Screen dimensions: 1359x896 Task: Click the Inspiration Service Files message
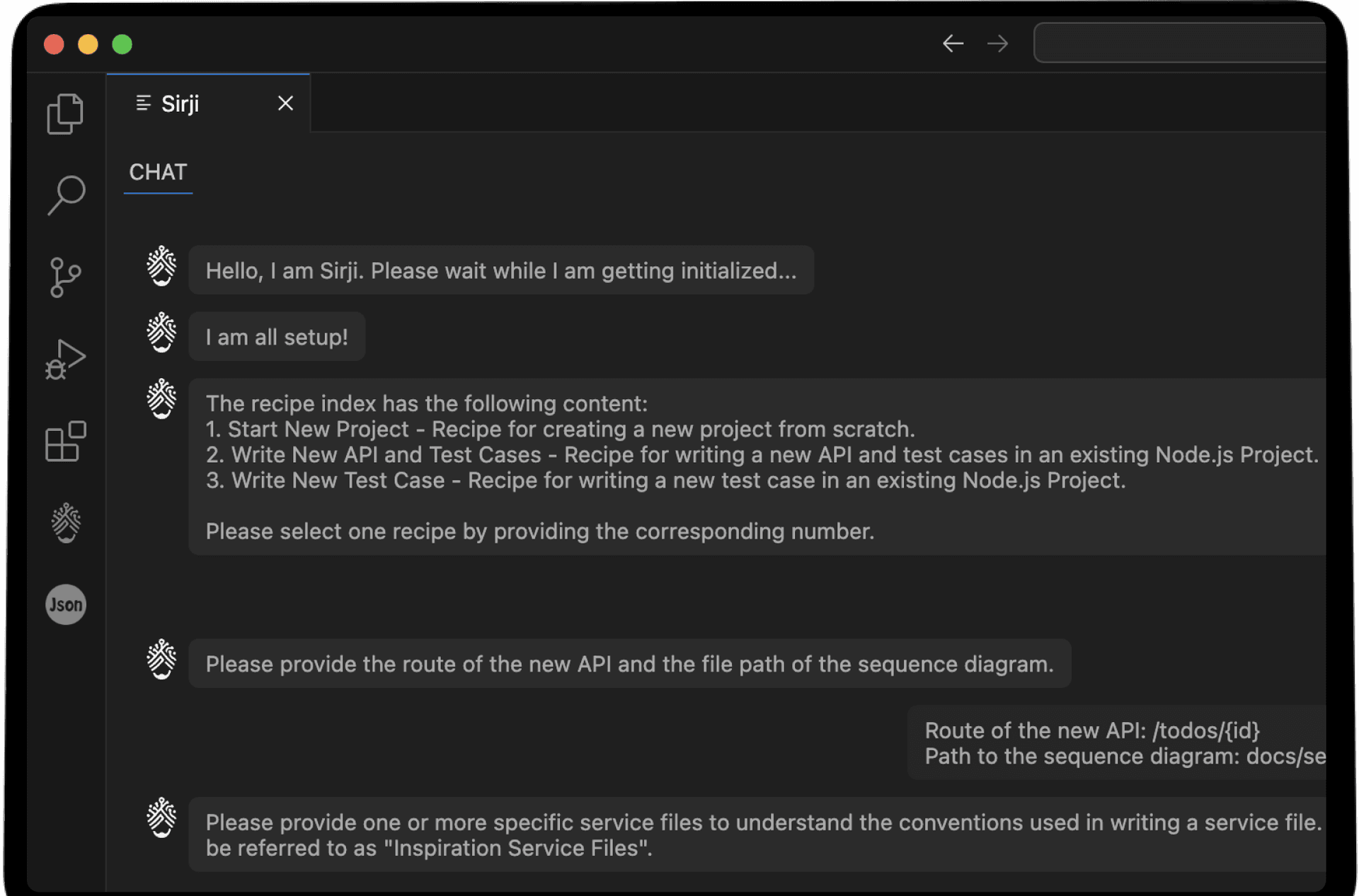(x=757, y=835)
